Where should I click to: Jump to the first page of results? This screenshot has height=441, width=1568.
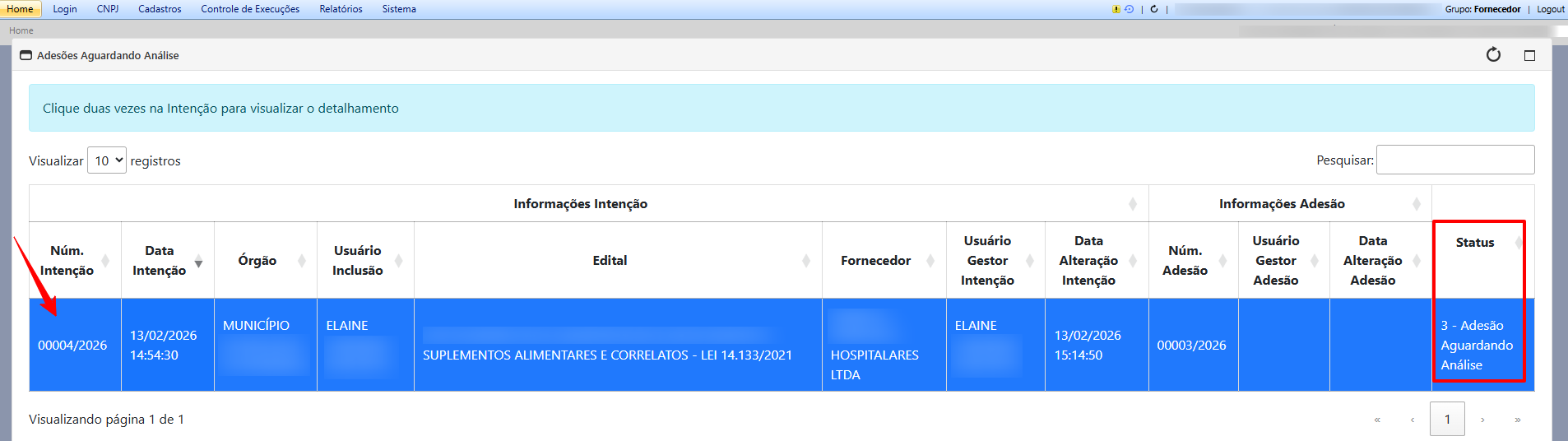click(1377, 420)
